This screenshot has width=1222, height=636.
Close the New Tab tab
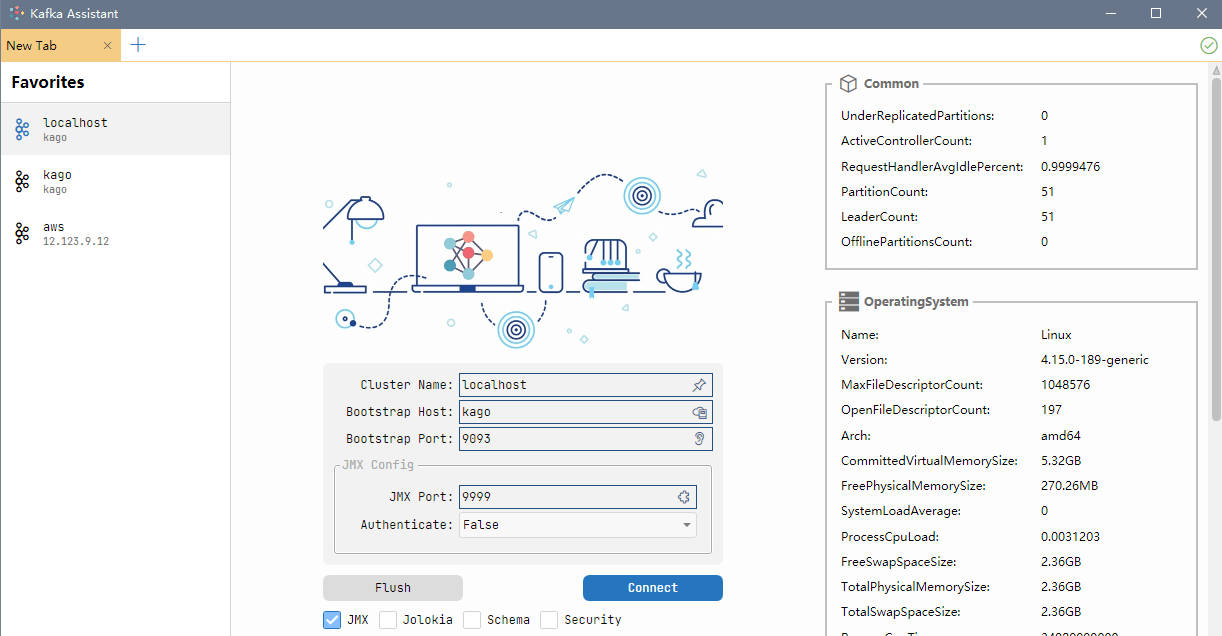(x=107, y=45)
